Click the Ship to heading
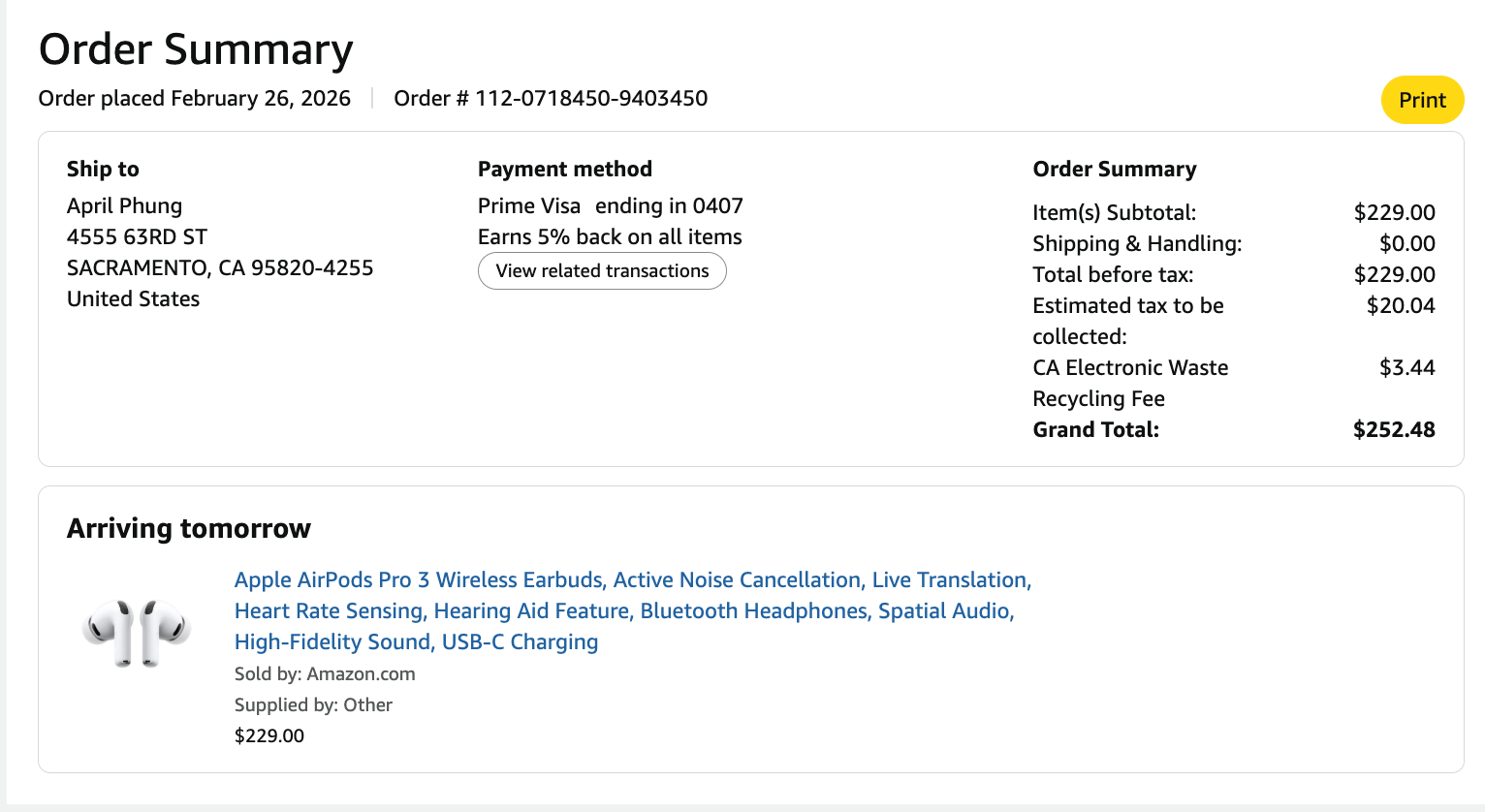Image resolution: width=1485 pixels, height=812 pixels. [x=103, y=170]
